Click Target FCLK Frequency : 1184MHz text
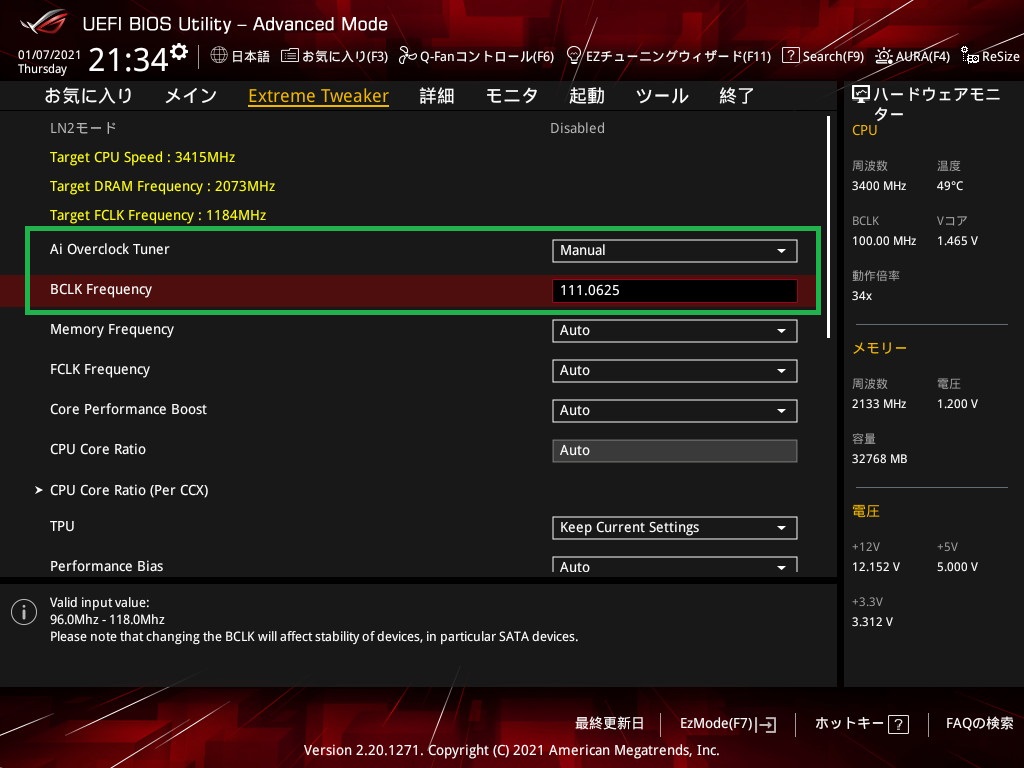Viewport: 1024px width, 768px height. click(158, 215)
